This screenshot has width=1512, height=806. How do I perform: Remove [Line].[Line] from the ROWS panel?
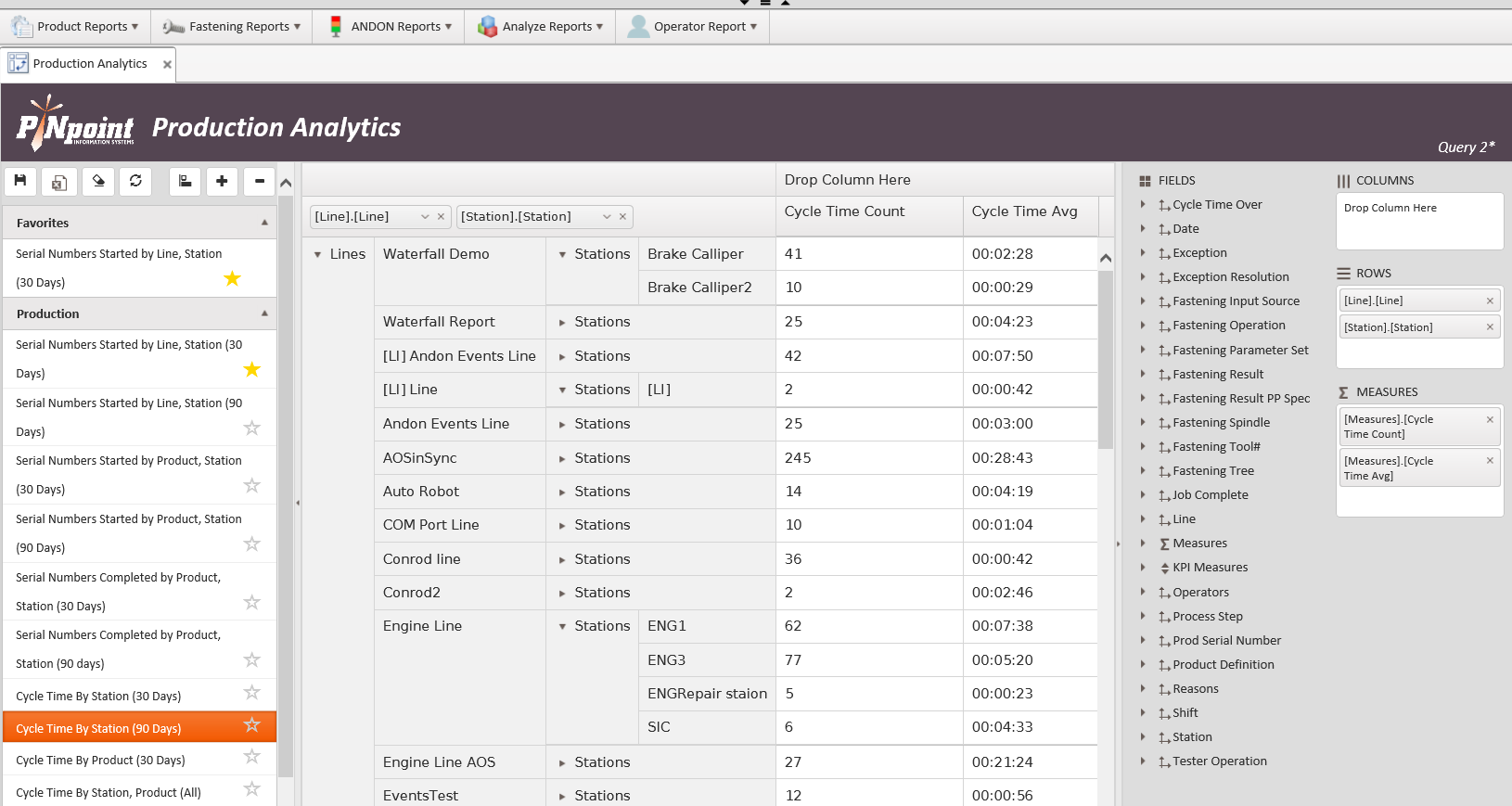tap(1490, 301)
